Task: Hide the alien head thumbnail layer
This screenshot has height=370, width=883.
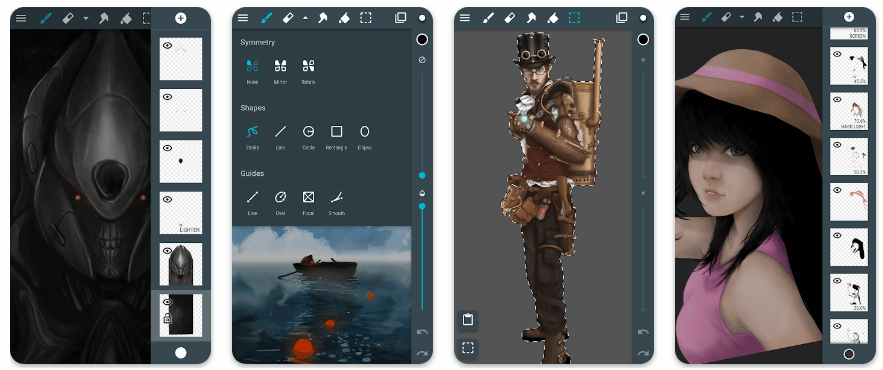Action: [x=167, y=251]
